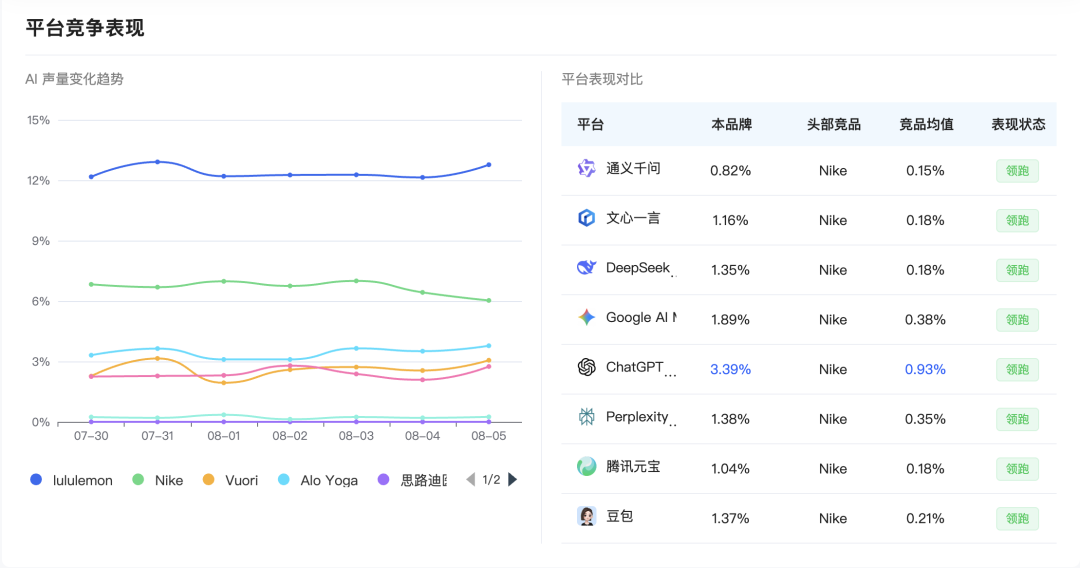
Task: Click lululemon data point on 08-05
Action: click(489, 165)
